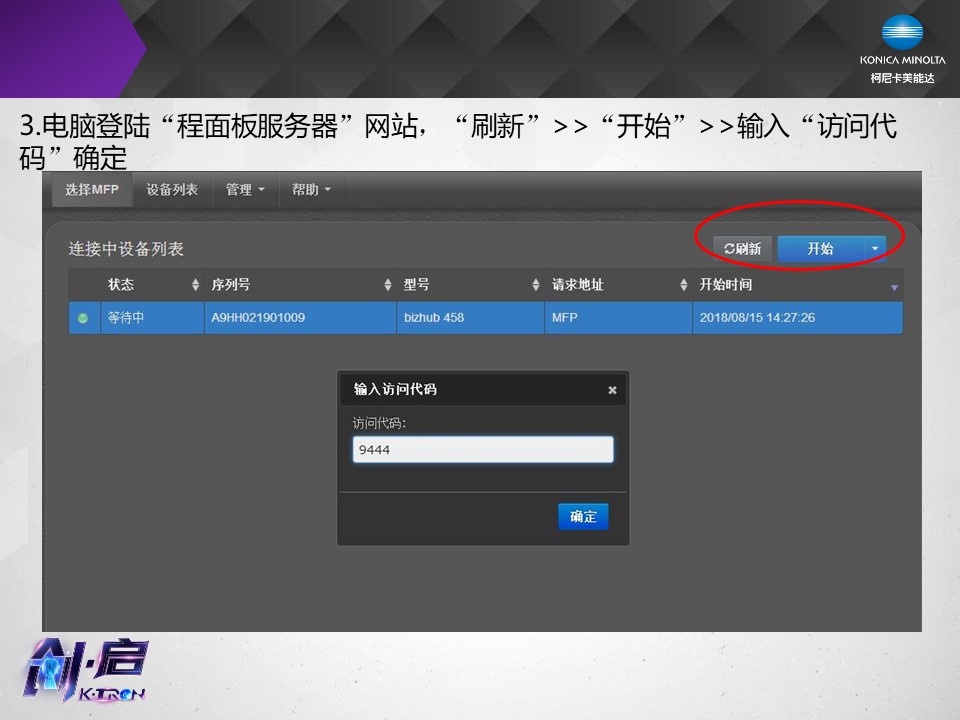960x720 pixels.
Task: Click sort arrows in the 状态 column header
Action: [x=195, y=286]
